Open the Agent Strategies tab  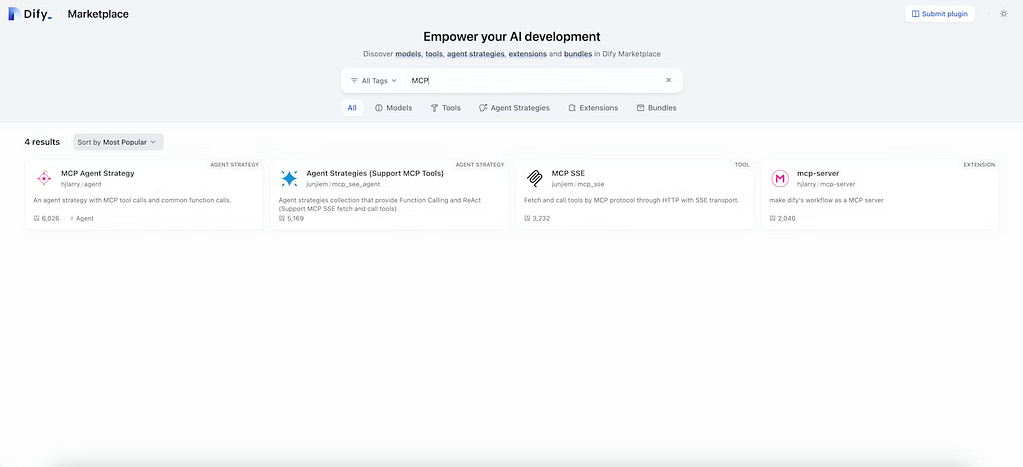(514, 108)
